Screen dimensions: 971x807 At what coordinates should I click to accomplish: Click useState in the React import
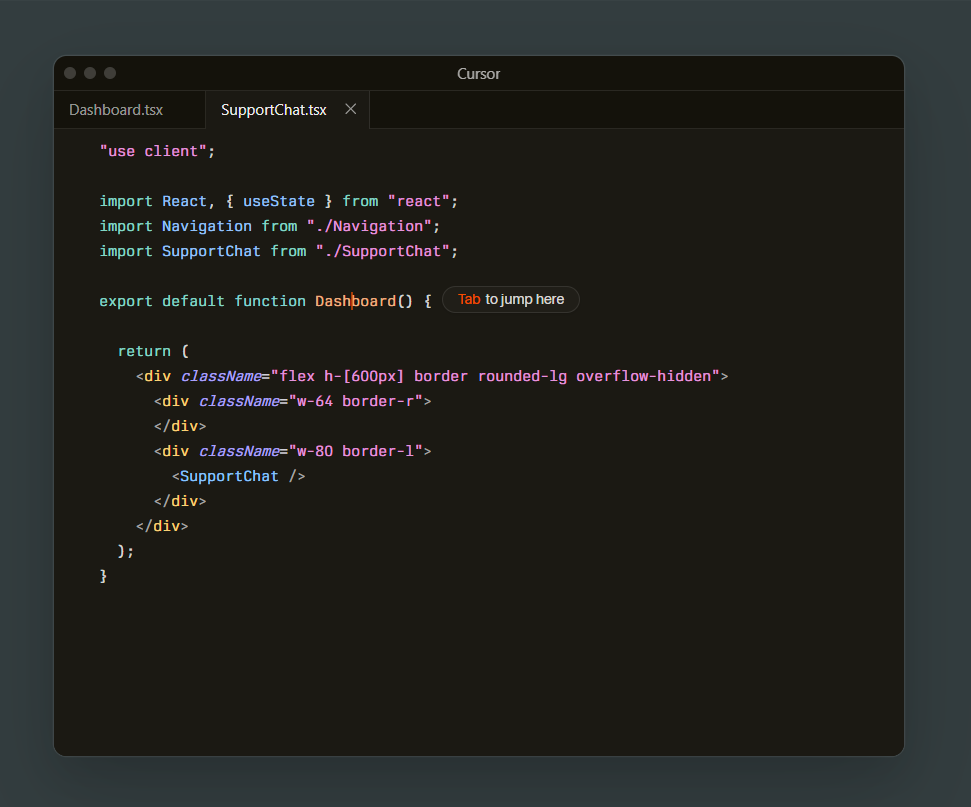[x=278, y=201]
